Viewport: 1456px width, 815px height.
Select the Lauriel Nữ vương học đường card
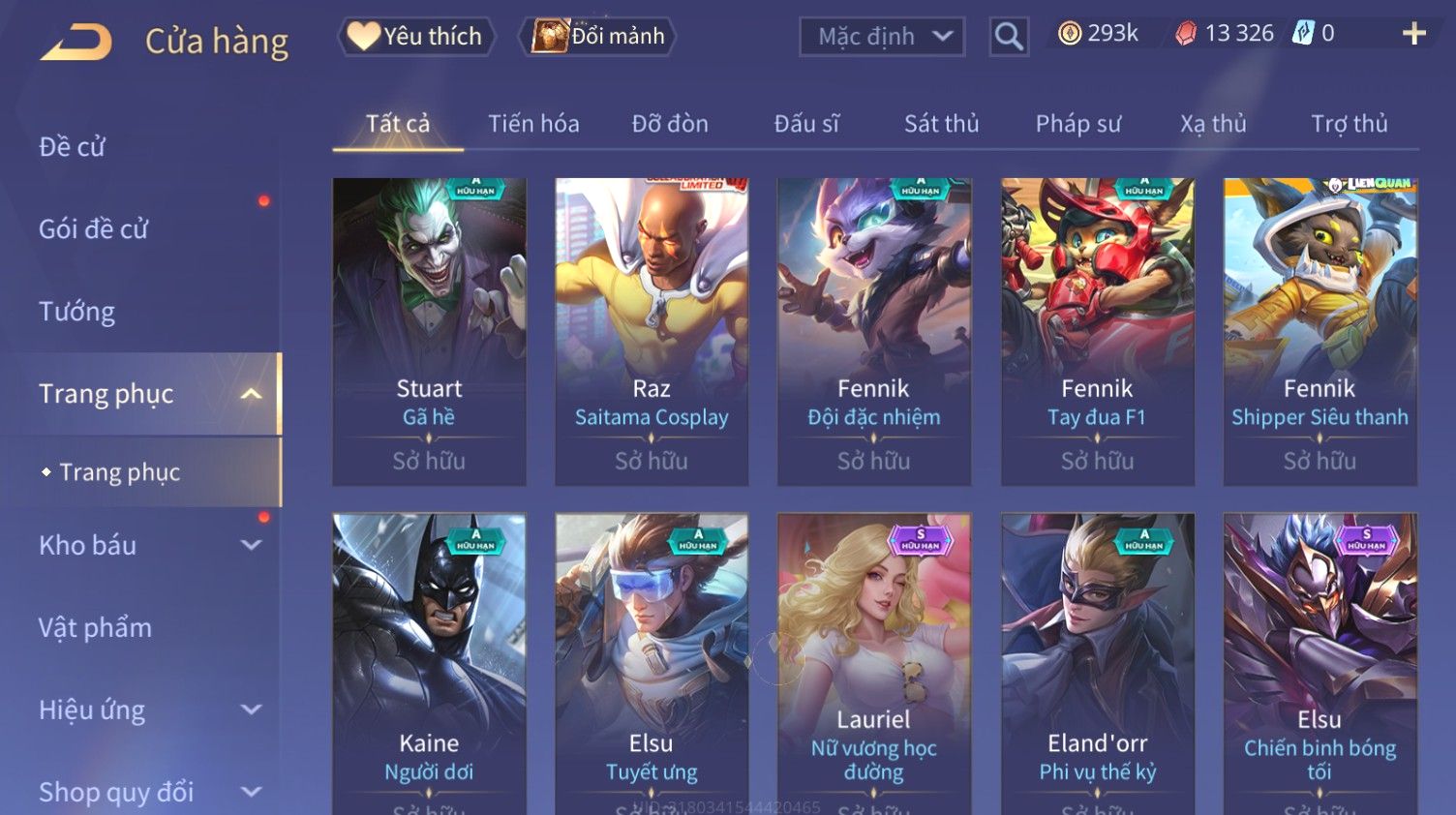click(874, 664)
